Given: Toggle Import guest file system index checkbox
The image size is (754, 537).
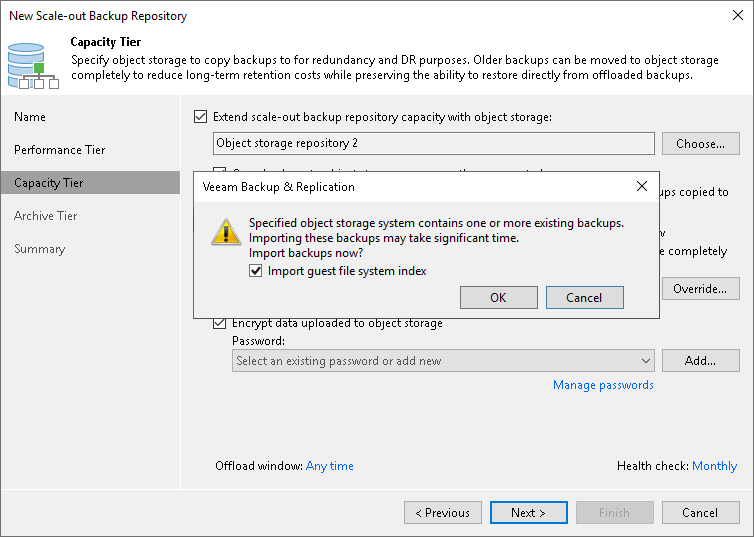Looking at the screenshot, I should (258, 271).
